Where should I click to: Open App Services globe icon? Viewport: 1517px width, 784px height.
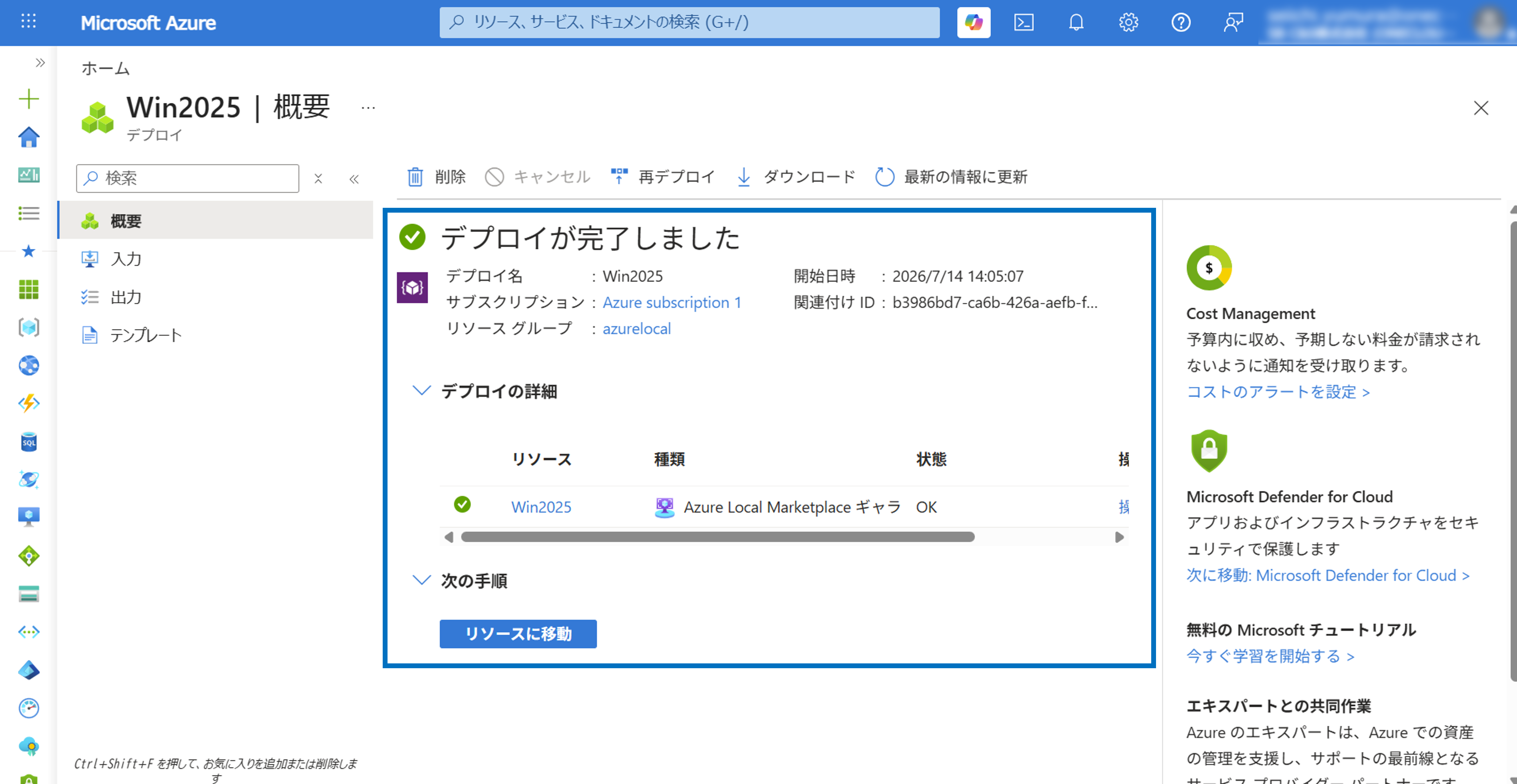tap(28, 366)
